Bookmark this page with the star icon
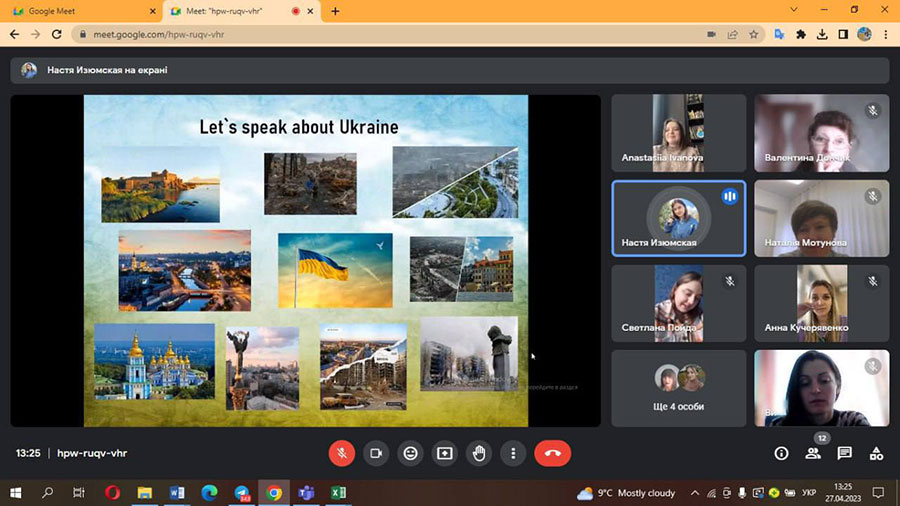Image resolution: width=900 pixels, height=506 pixels. 755,34
